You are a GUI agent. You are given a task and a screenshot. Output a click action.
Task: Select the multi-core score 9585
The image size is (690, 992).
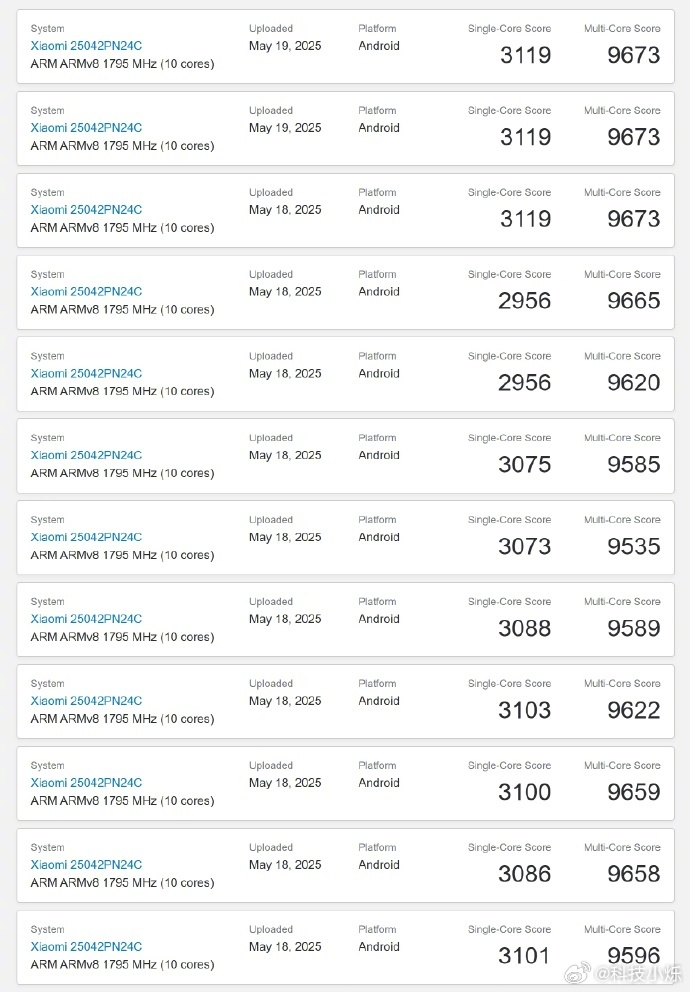pos(634,464)
